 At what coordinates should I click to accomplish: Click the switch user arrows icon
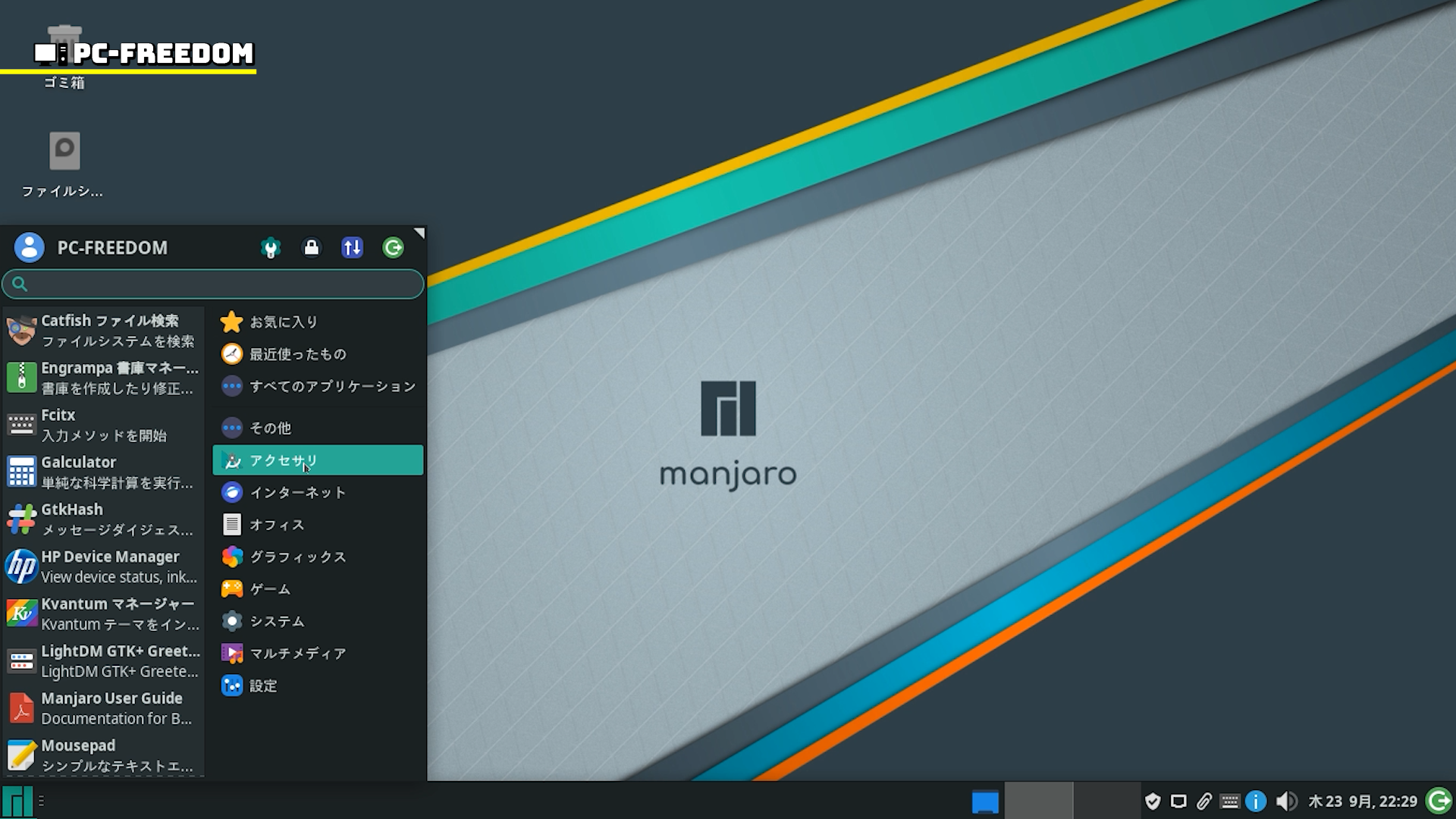click(x=352, y=248)
